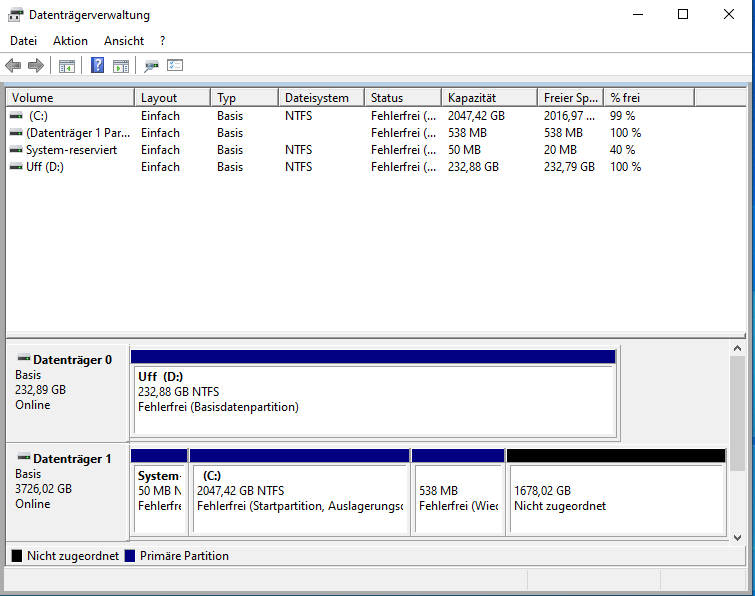Select the 1678,02 GB Nicht zugeordnet block
Viewport: 755px width, 596px height.
click(x=616, y=492)
